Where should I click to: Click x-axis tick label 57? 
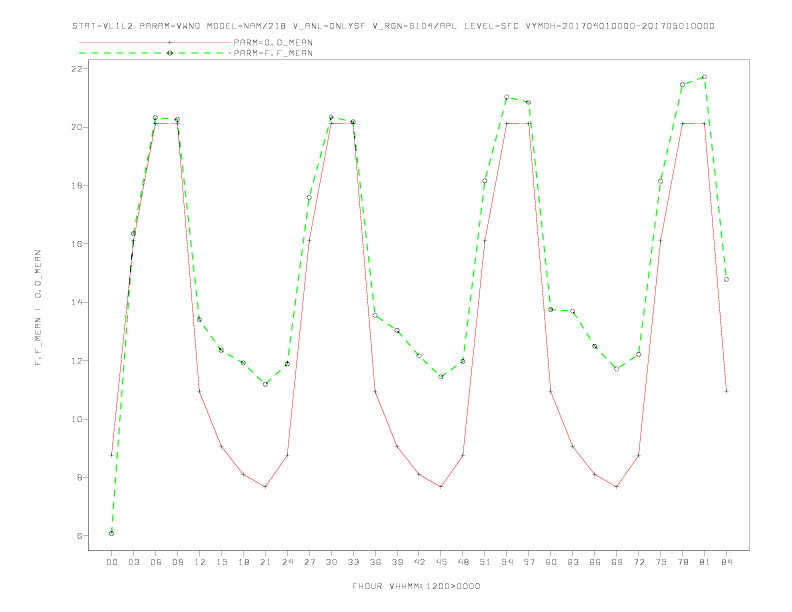pyautogui.click(x=529, y=562)
